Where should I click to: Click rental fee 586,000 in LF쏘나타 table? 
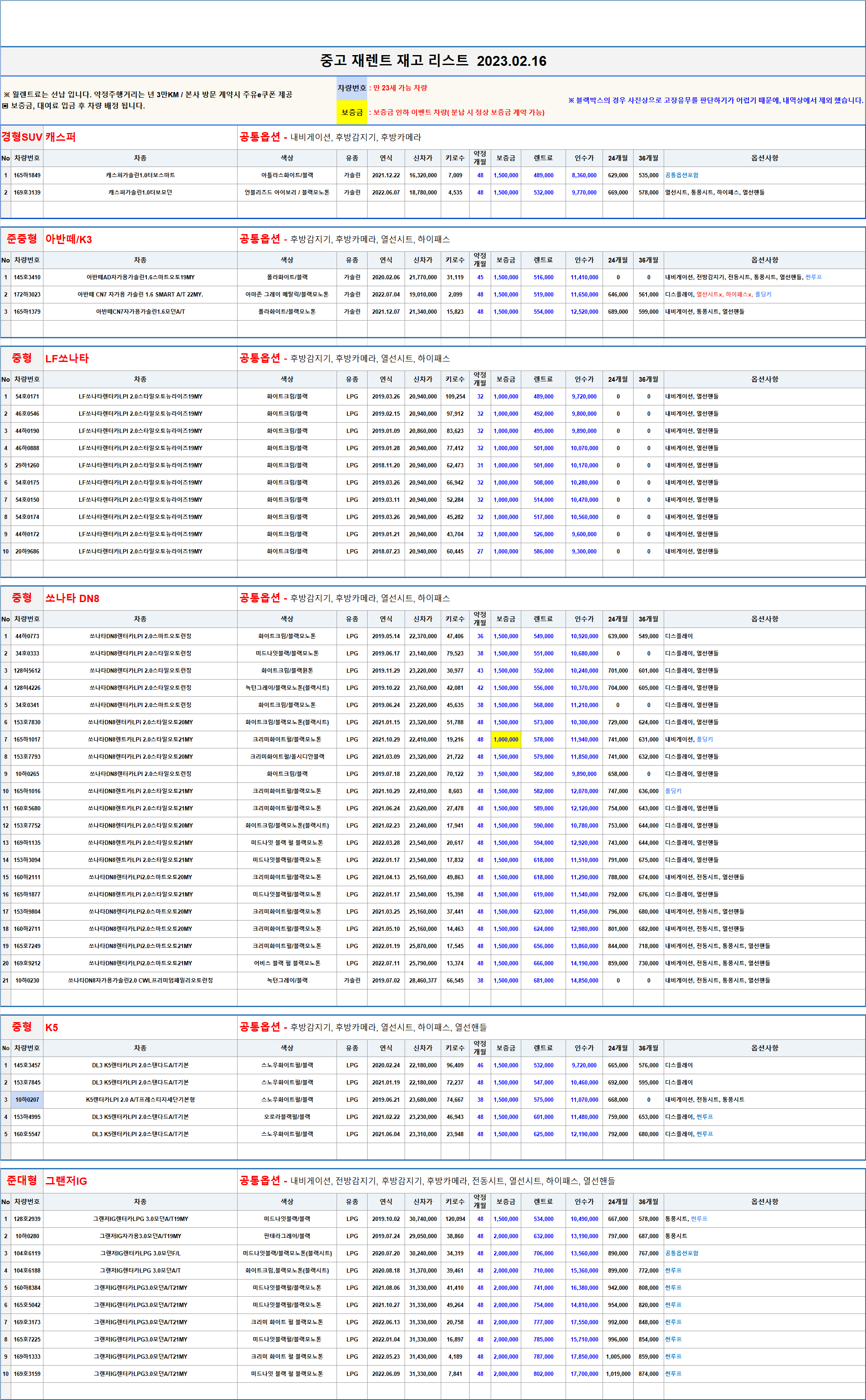543,551
